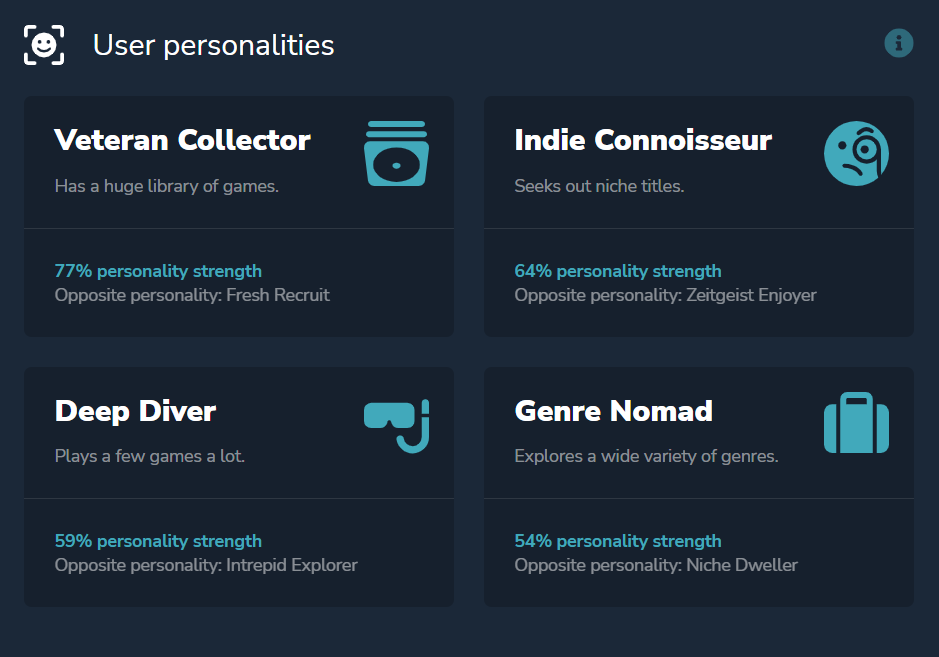Click the Indie Connoisseur monocle face icon

856,154
